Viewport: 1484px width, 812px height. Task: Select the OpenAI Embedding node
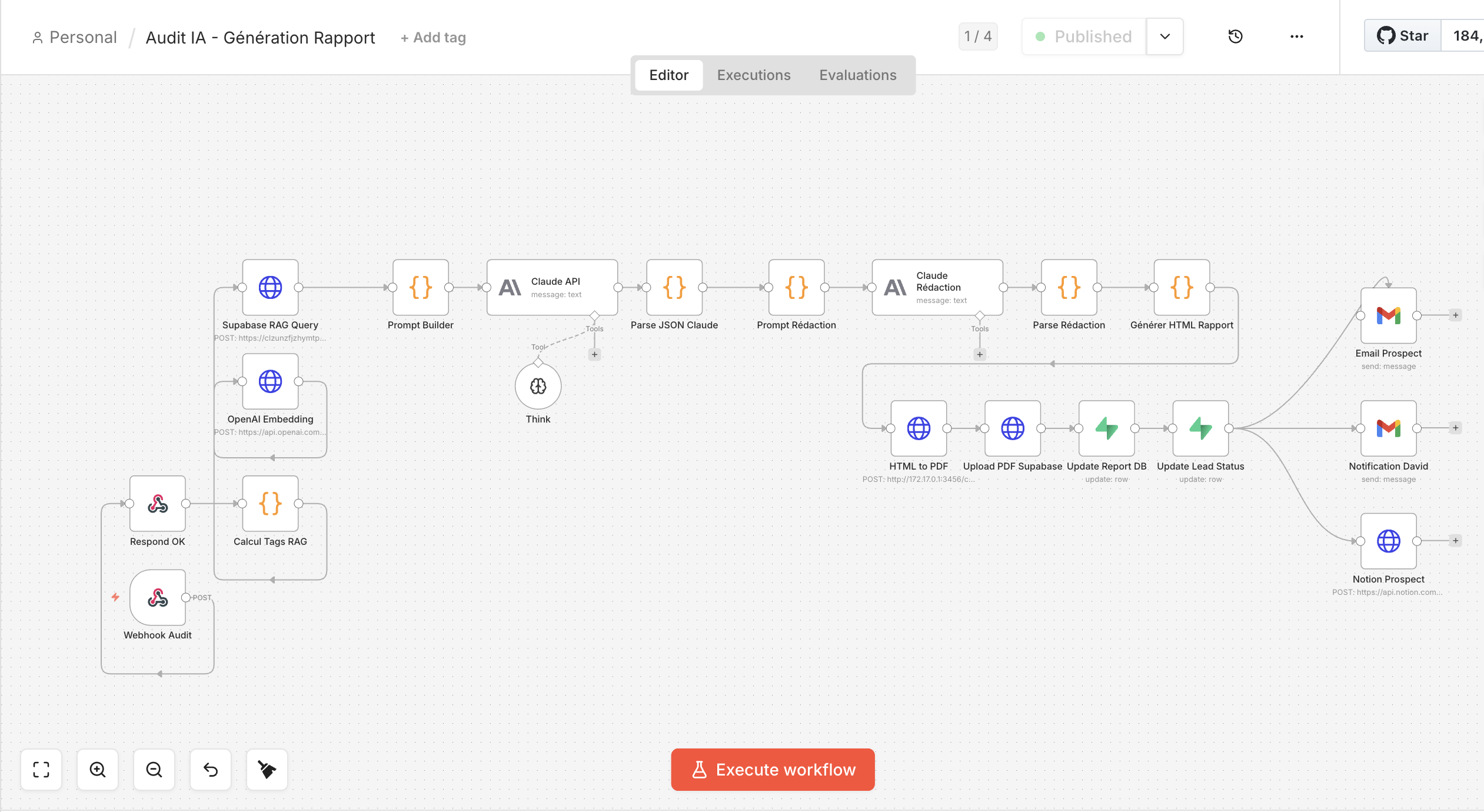click(270, 381)
